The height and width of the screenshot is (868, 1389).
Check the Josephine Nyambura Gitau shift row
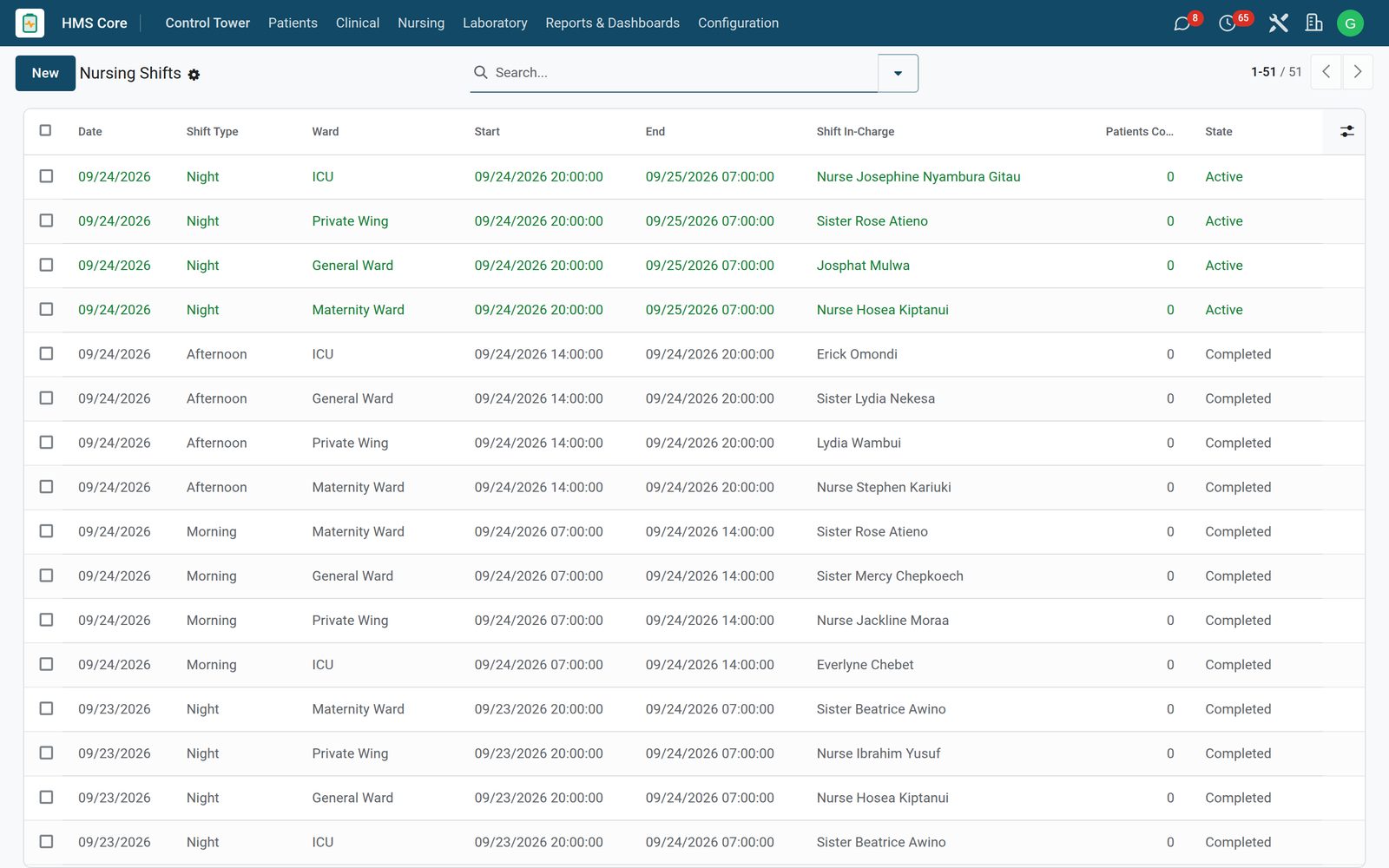(46, 176)
